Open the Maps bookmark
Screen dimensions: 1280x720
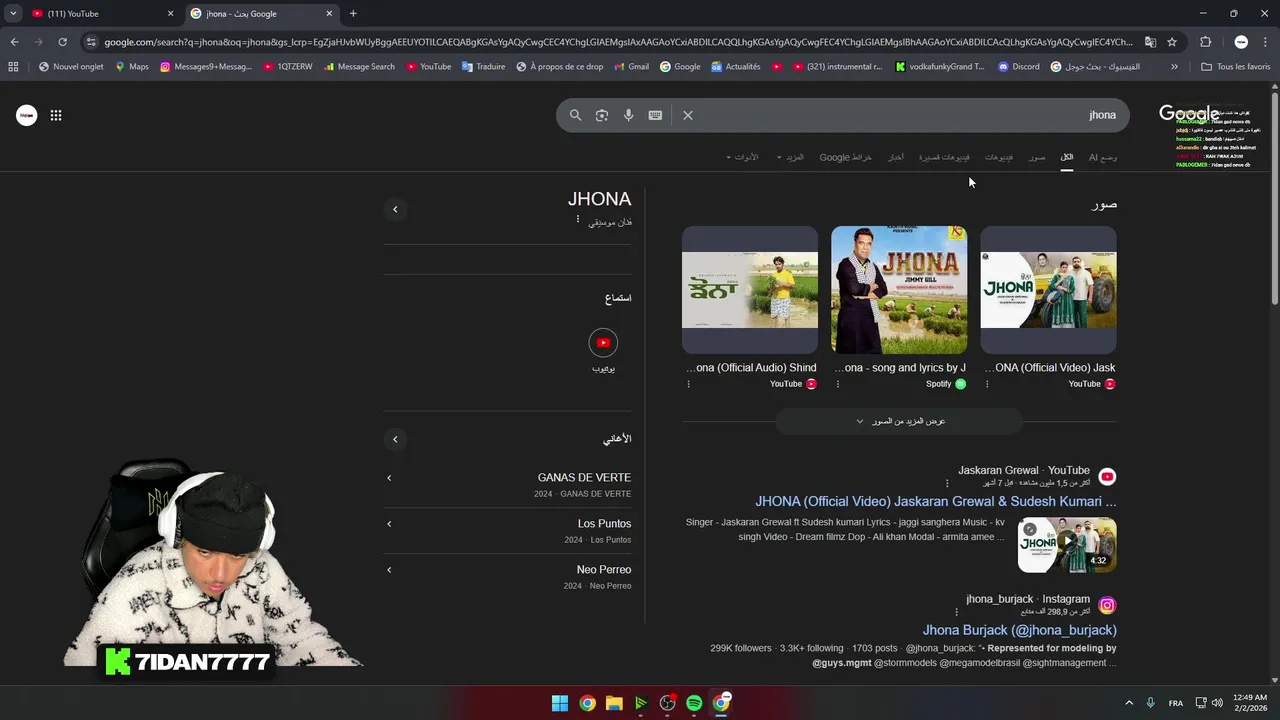(131, 67)
